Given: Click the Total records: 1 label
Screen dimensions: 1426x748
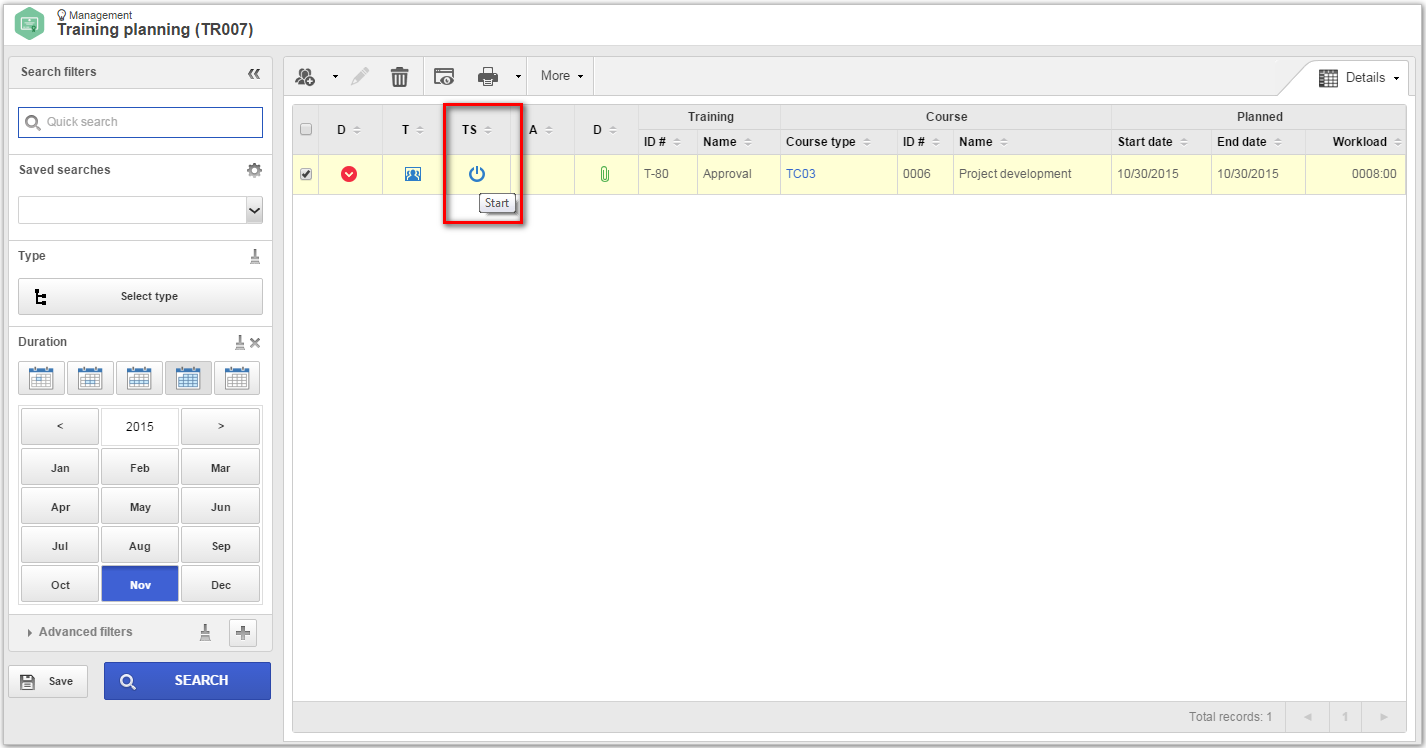Looking at the screenshot, I should tap(1230, 716).
